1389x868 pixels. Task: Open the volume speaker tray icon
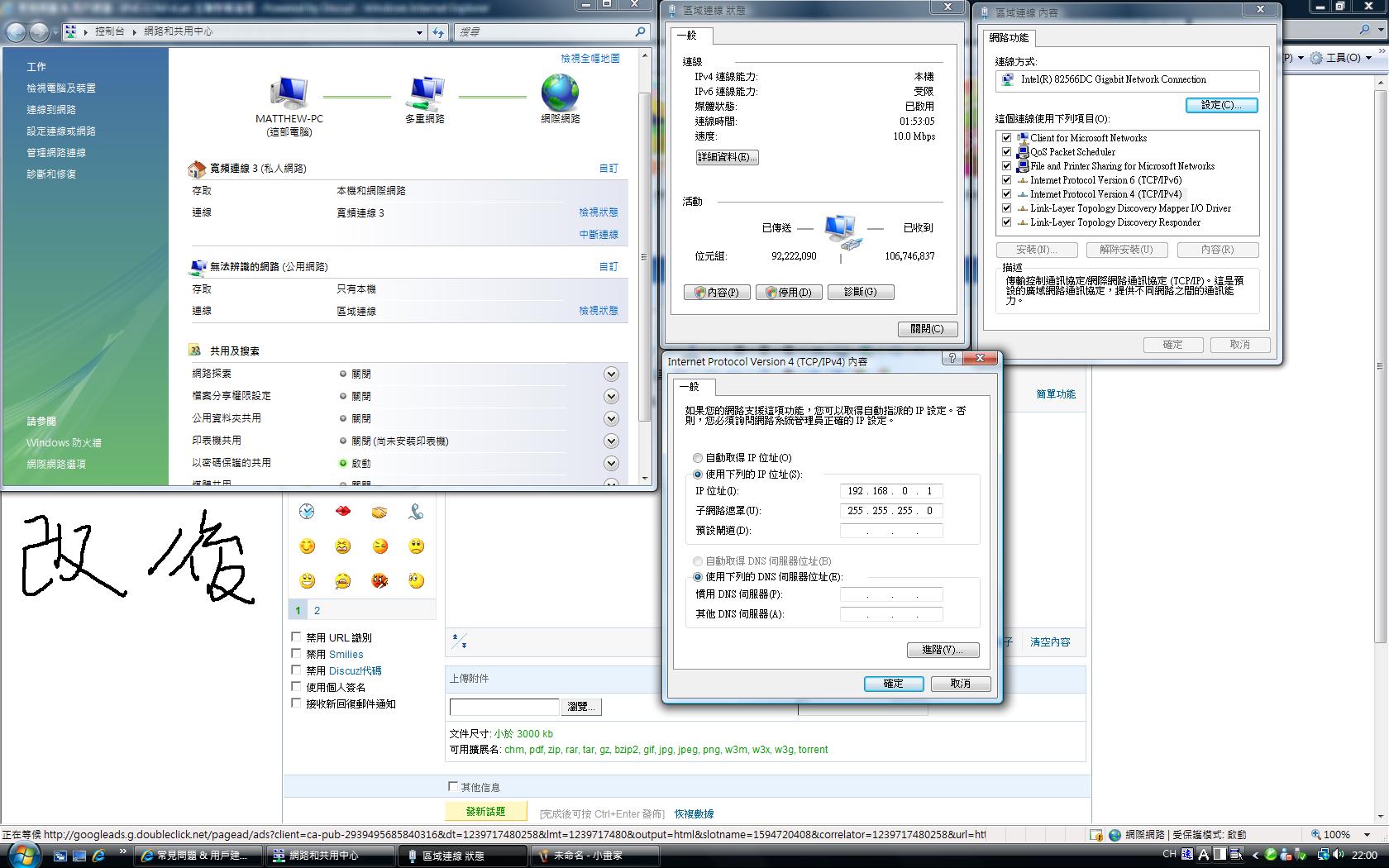tap(1338, 855)
